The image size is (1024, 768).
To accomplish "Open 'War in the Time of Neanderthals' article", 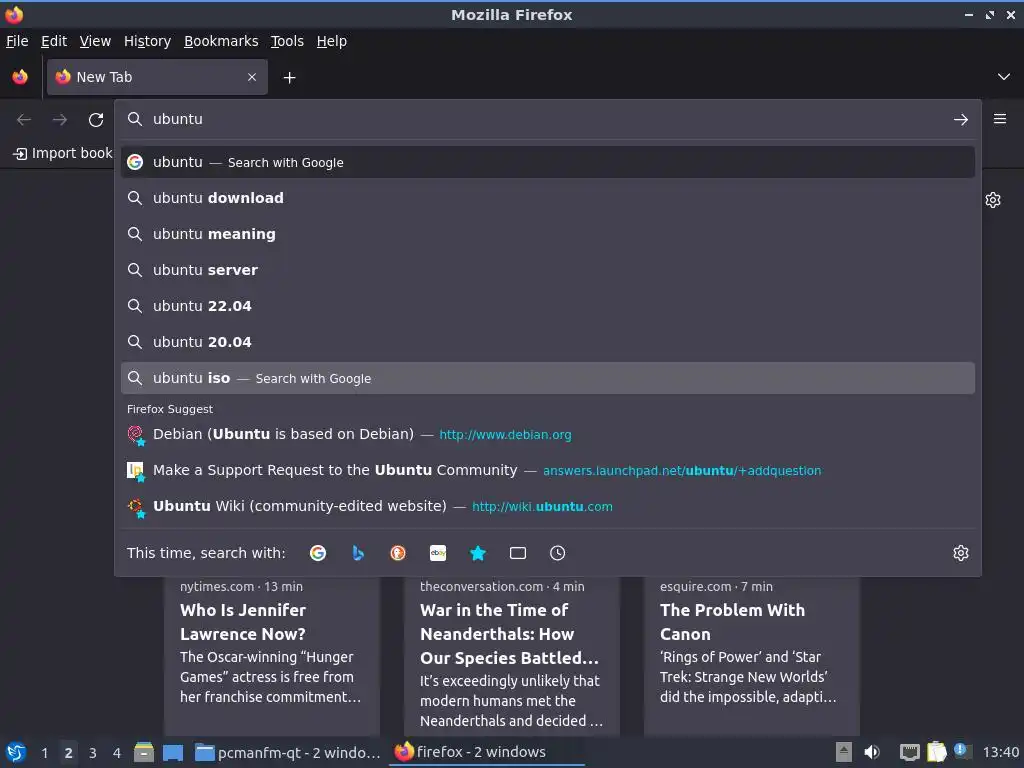I will coord(511,655).
